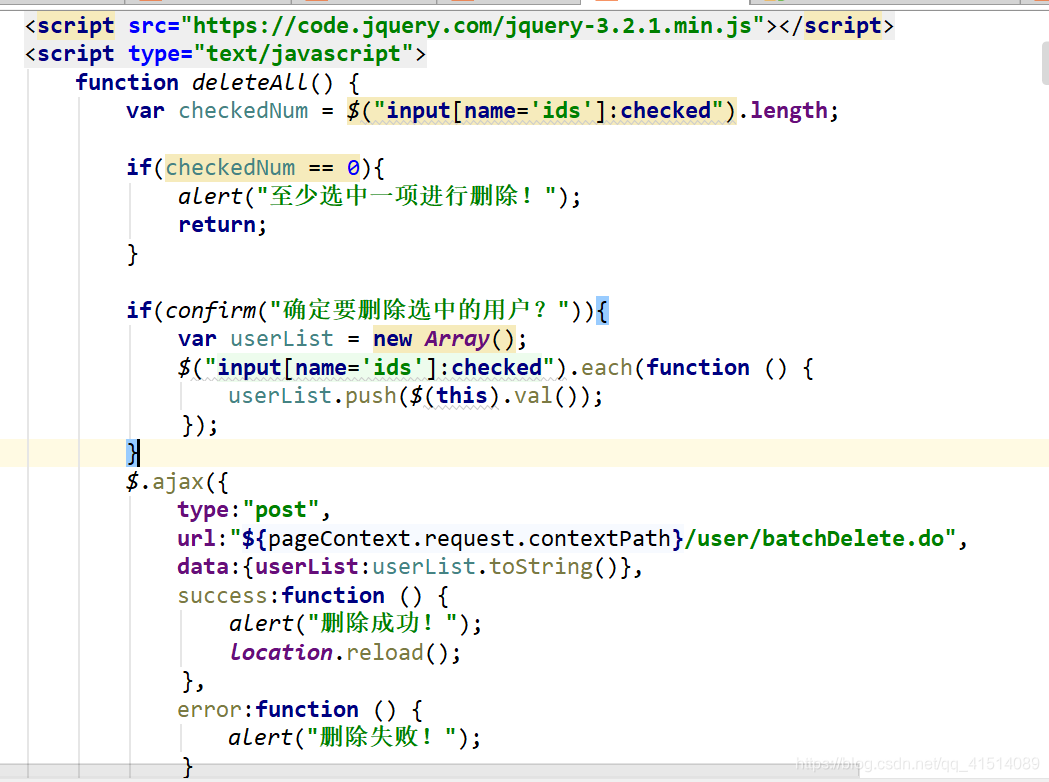
Task: Click the this keyword inside push
Action: click(462, 395)
